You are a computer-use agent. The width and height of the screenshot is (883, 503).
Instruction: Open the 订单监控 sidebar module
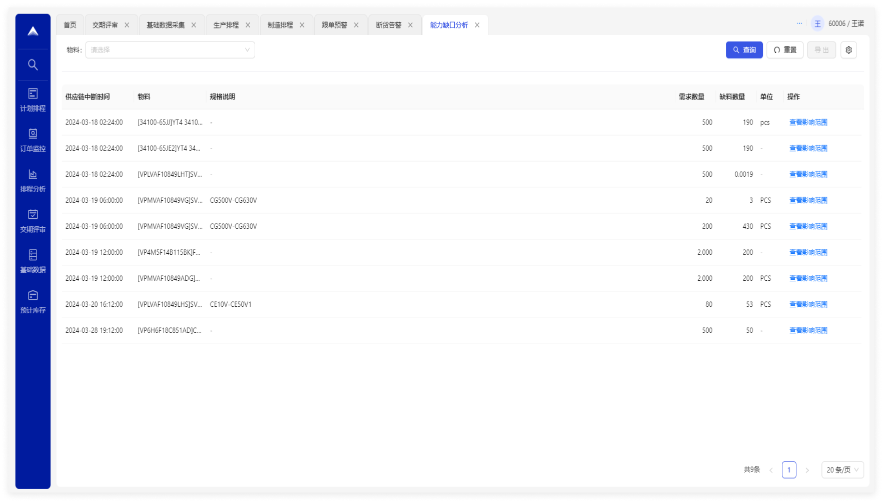pyautogui.click(x=33, y=140)
